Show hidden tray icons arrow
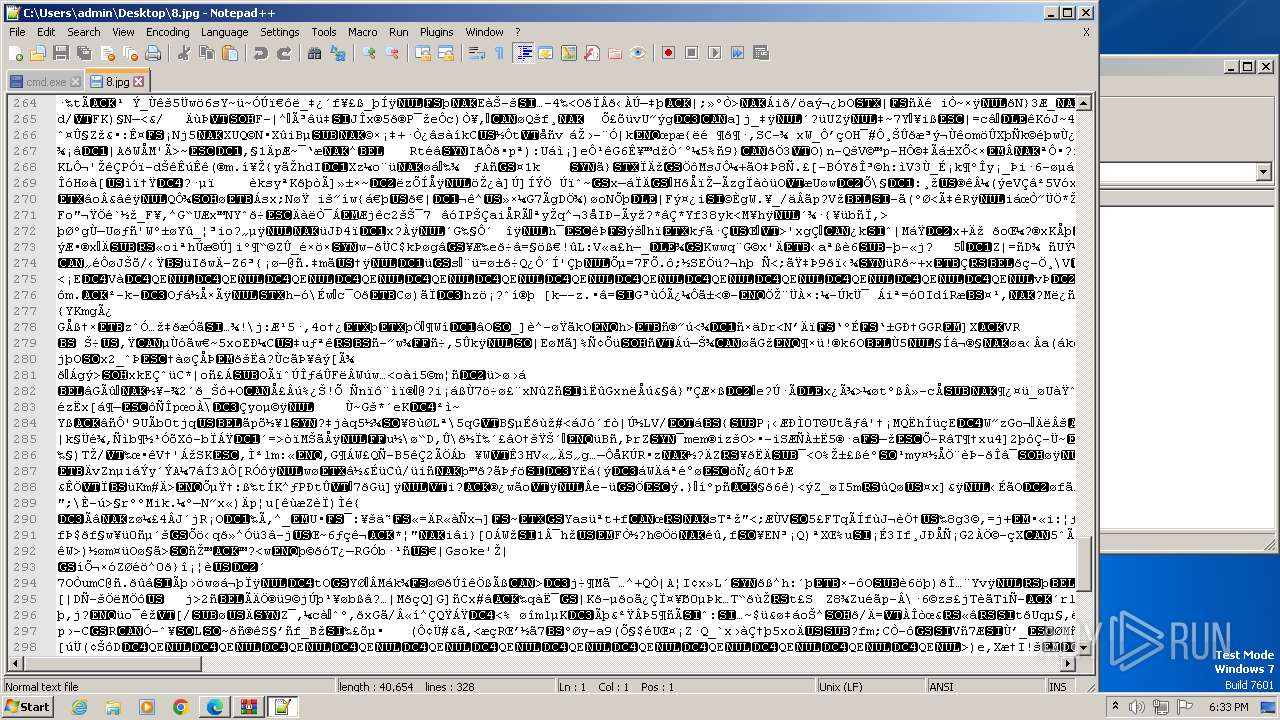 click(x=1115, y=707)
